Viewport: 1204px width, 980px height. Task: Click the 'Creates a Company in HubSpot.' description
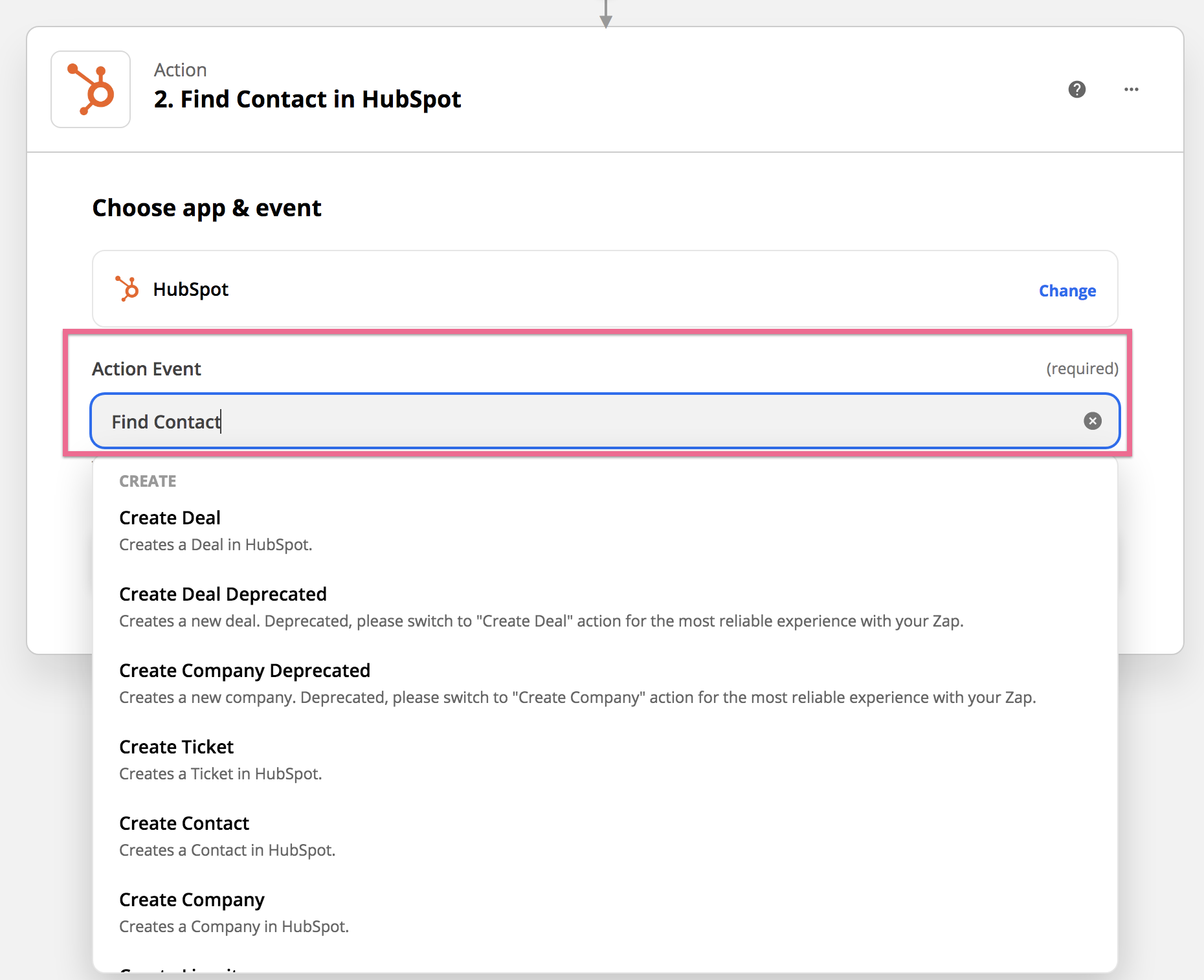[234, 926]
